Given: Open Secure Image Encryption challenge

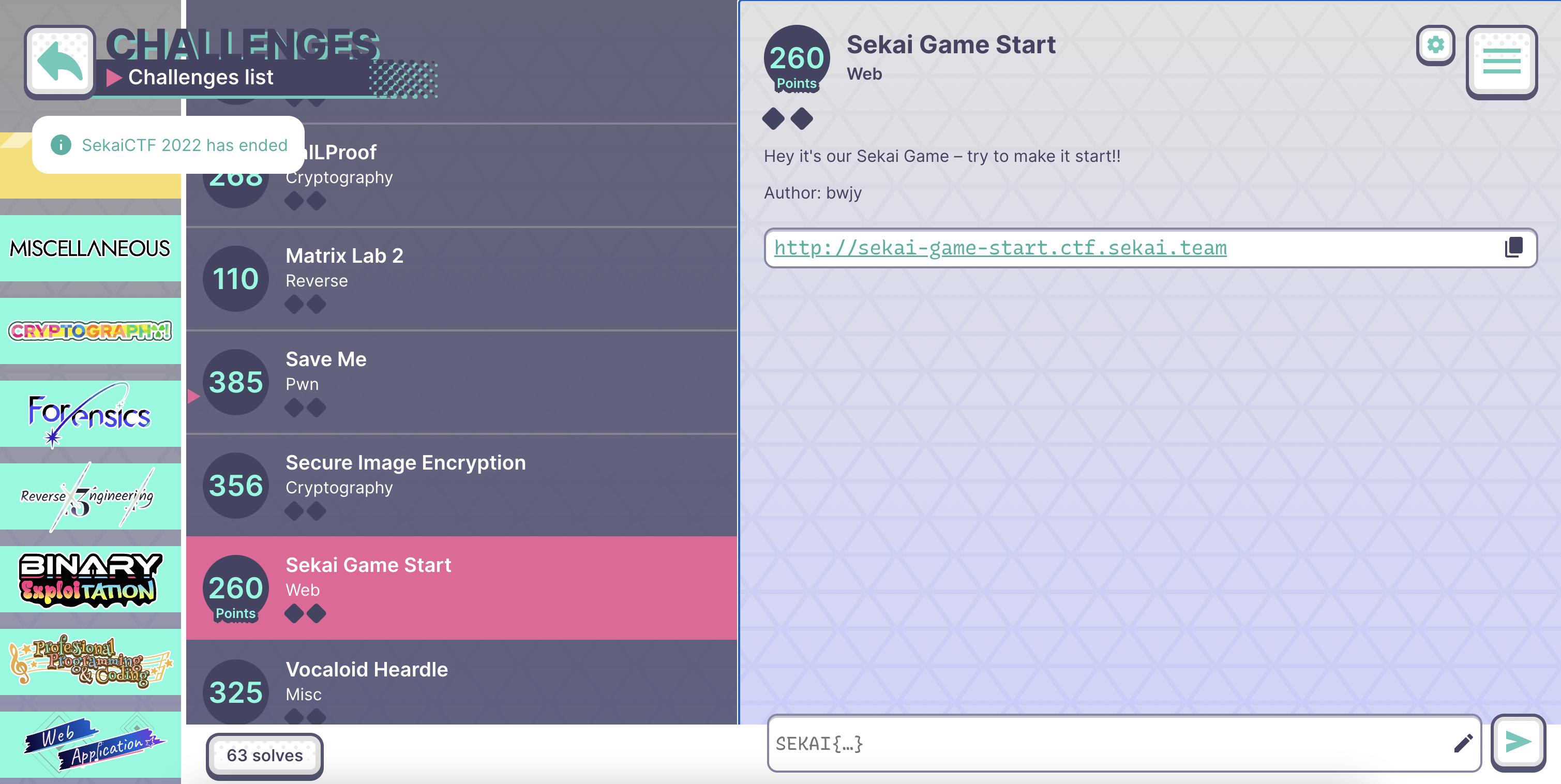Looking at the screenshot, I should tap(461, 485).
